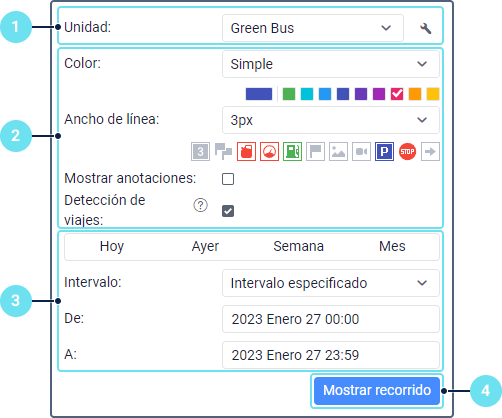
Task: Toggle the video camera marker icon
Action: click(x=361, y=152)
